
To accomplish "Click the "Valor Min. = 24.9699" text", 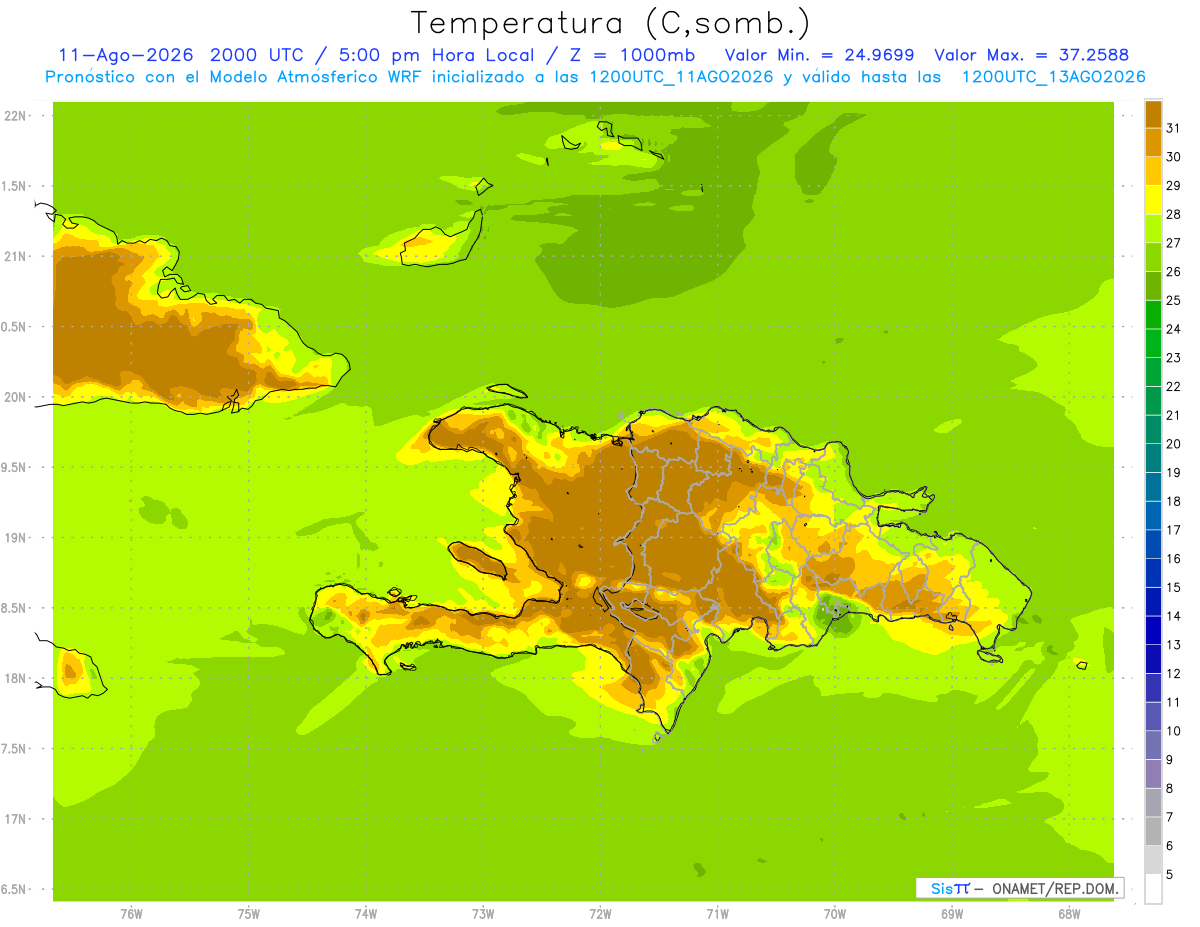I will pyautogui.click(x=819, y=55).
